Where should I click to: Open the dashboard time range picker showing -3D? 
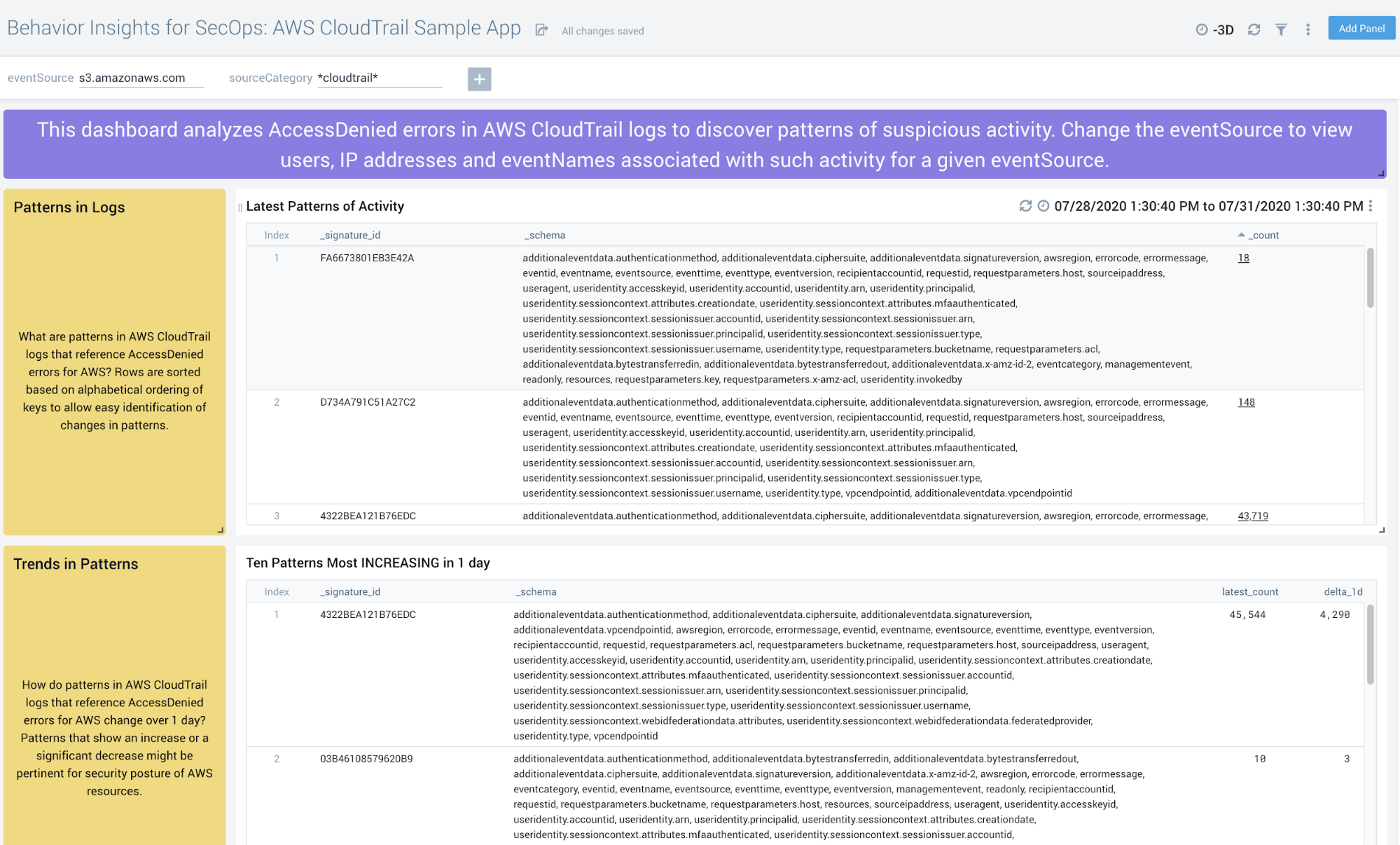point(1214,29)
